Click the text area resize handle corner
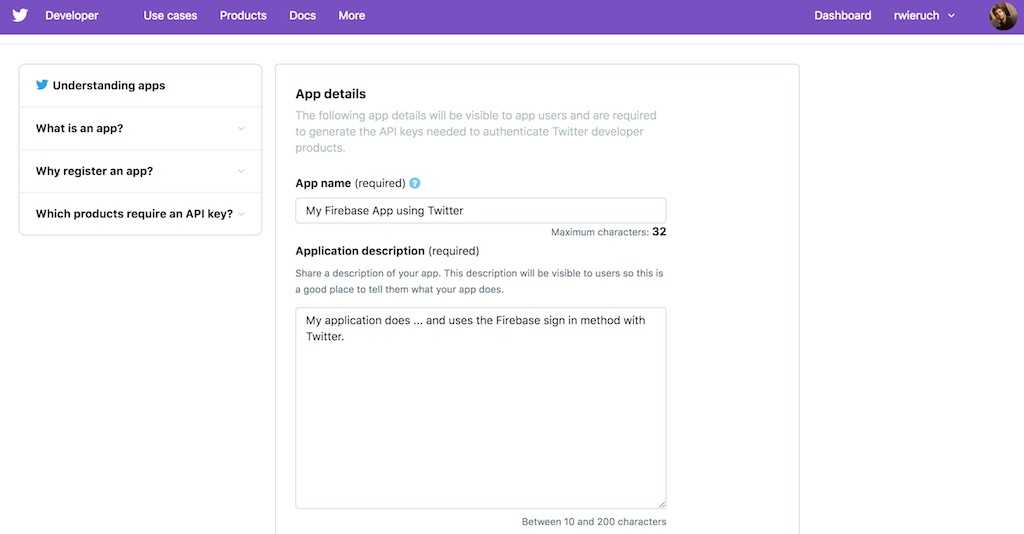Screen dimensions: 1024x534 click(x=661, y=503)
